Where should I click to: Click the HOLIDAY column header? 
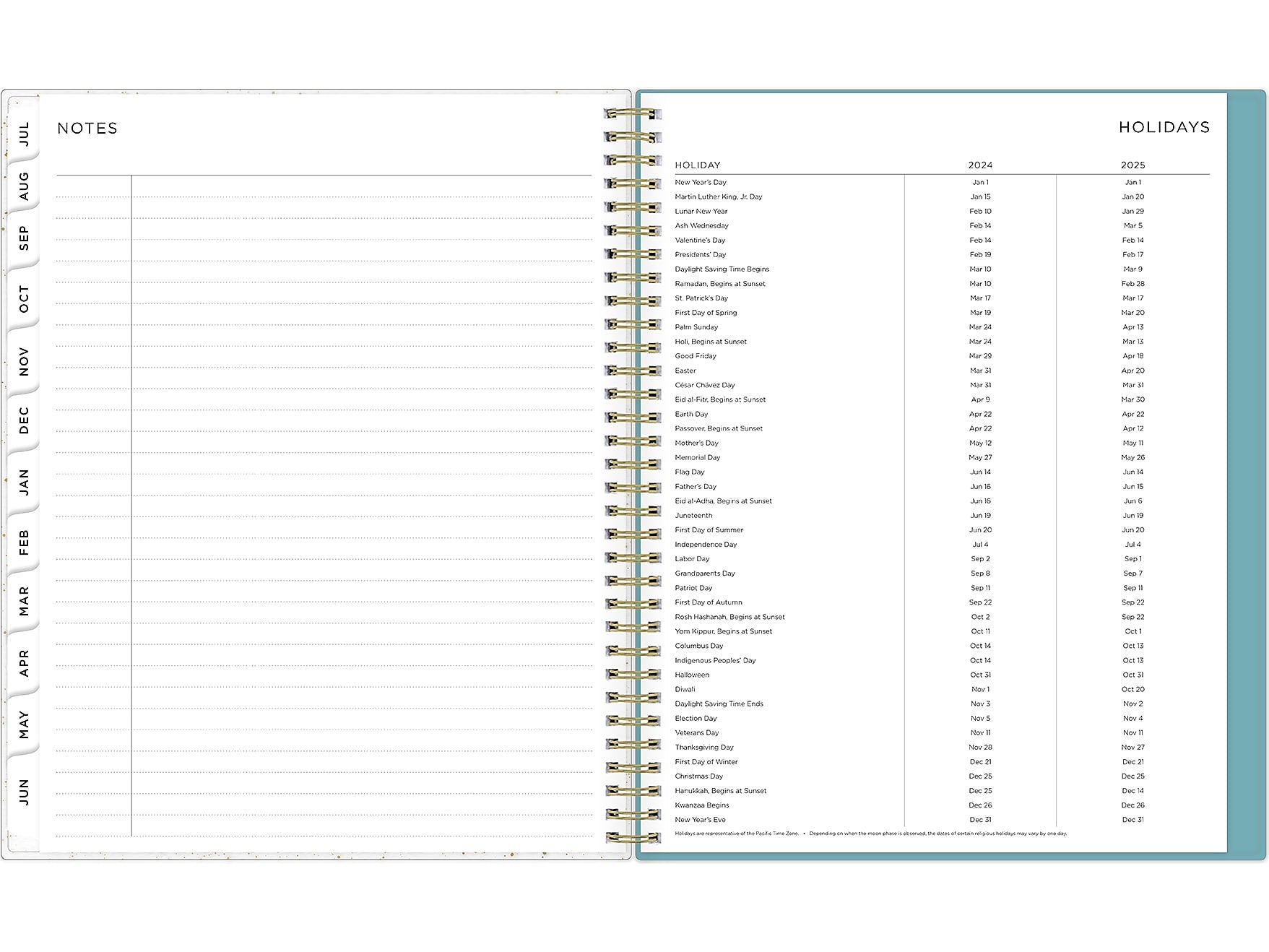coord(698,165)
